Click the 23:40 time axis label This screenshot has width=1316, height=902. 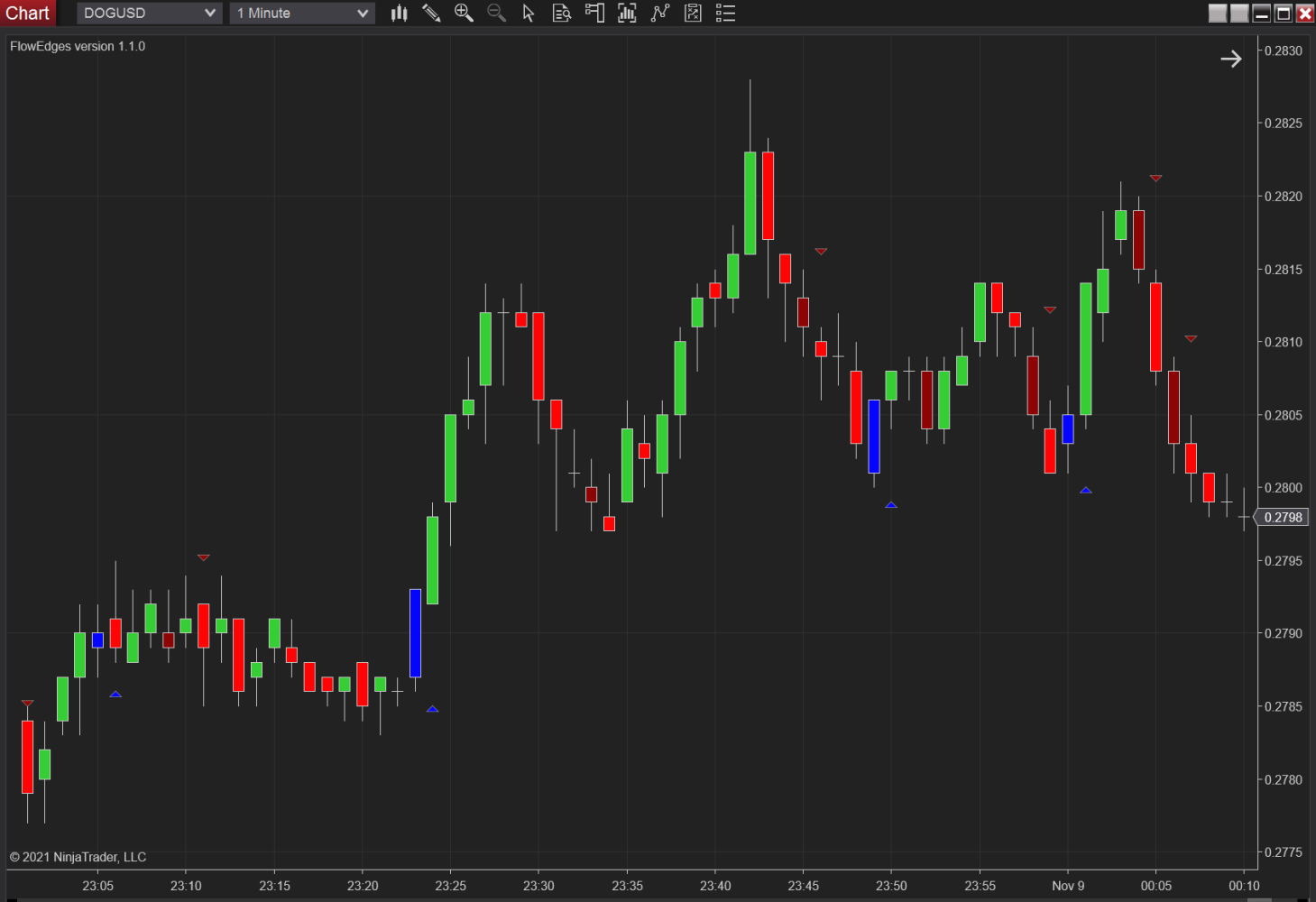click(x=715, y=886)
